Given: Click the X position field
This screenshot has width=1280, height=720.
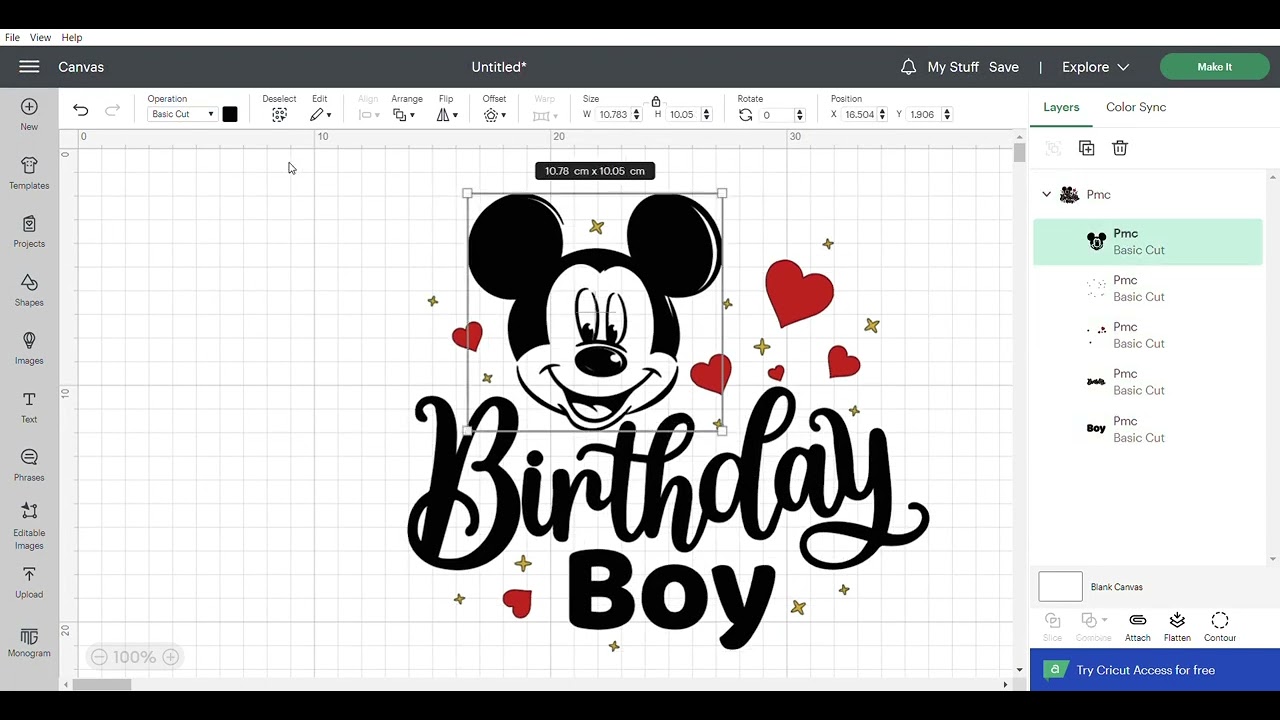Looking at the screenshot, I should click(x=860, y=115).
